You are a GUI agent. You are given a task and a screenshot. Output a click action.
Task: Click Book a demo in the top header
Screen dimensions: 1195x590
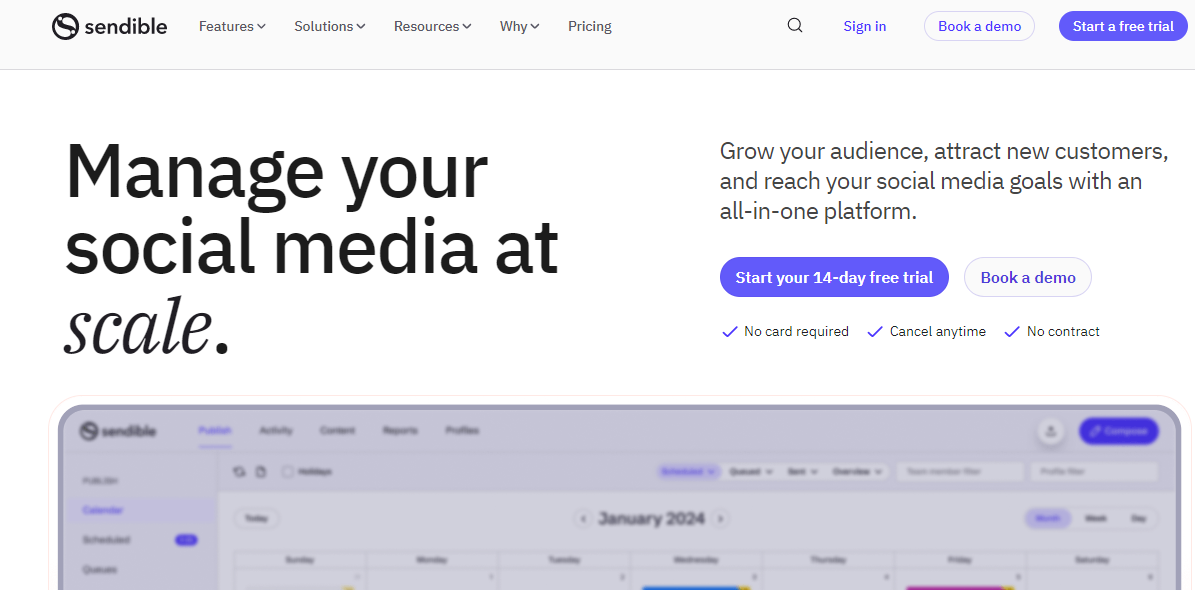pyautogui.click(x=979, y=27)
